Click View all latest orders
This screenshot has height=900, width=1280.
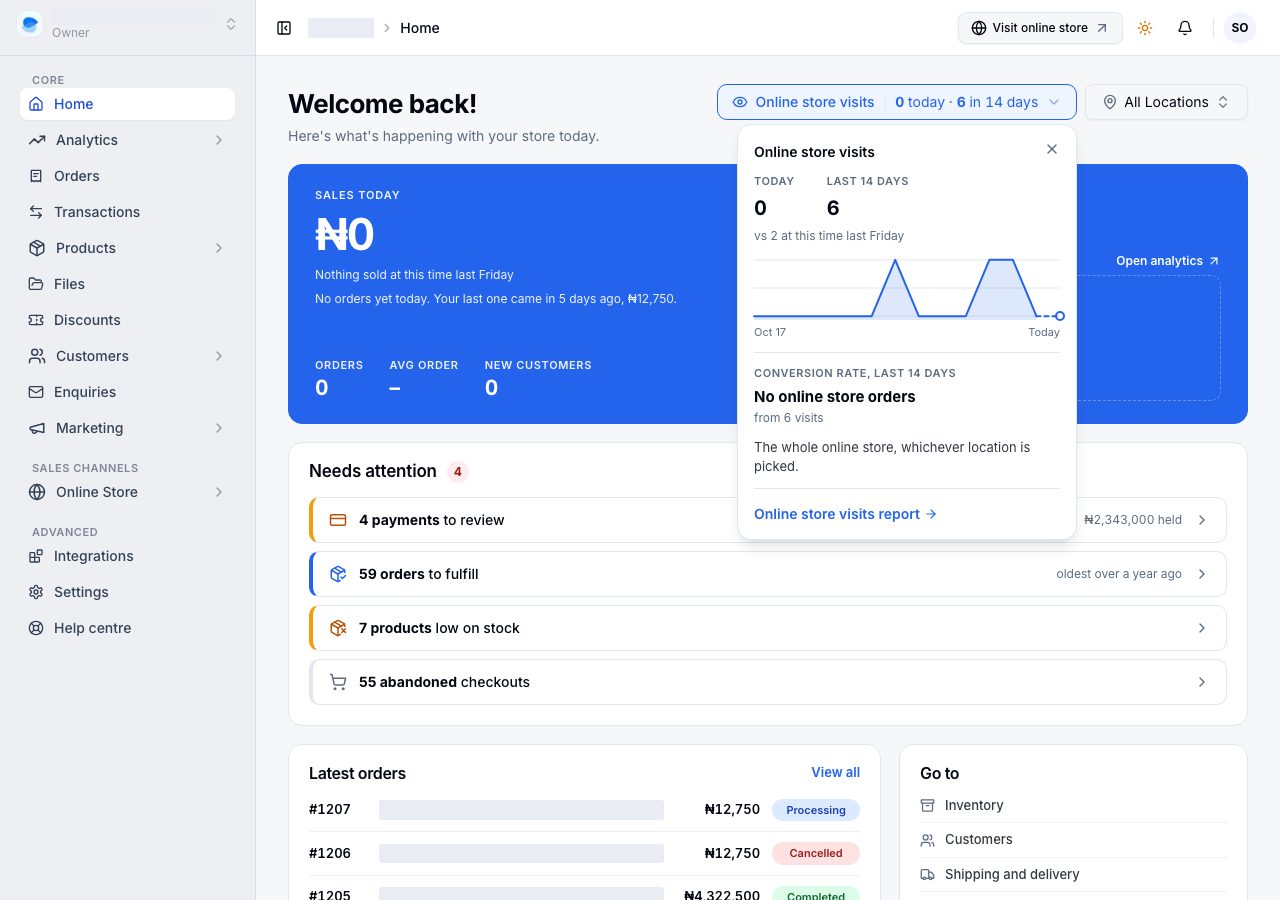(835, 772)
